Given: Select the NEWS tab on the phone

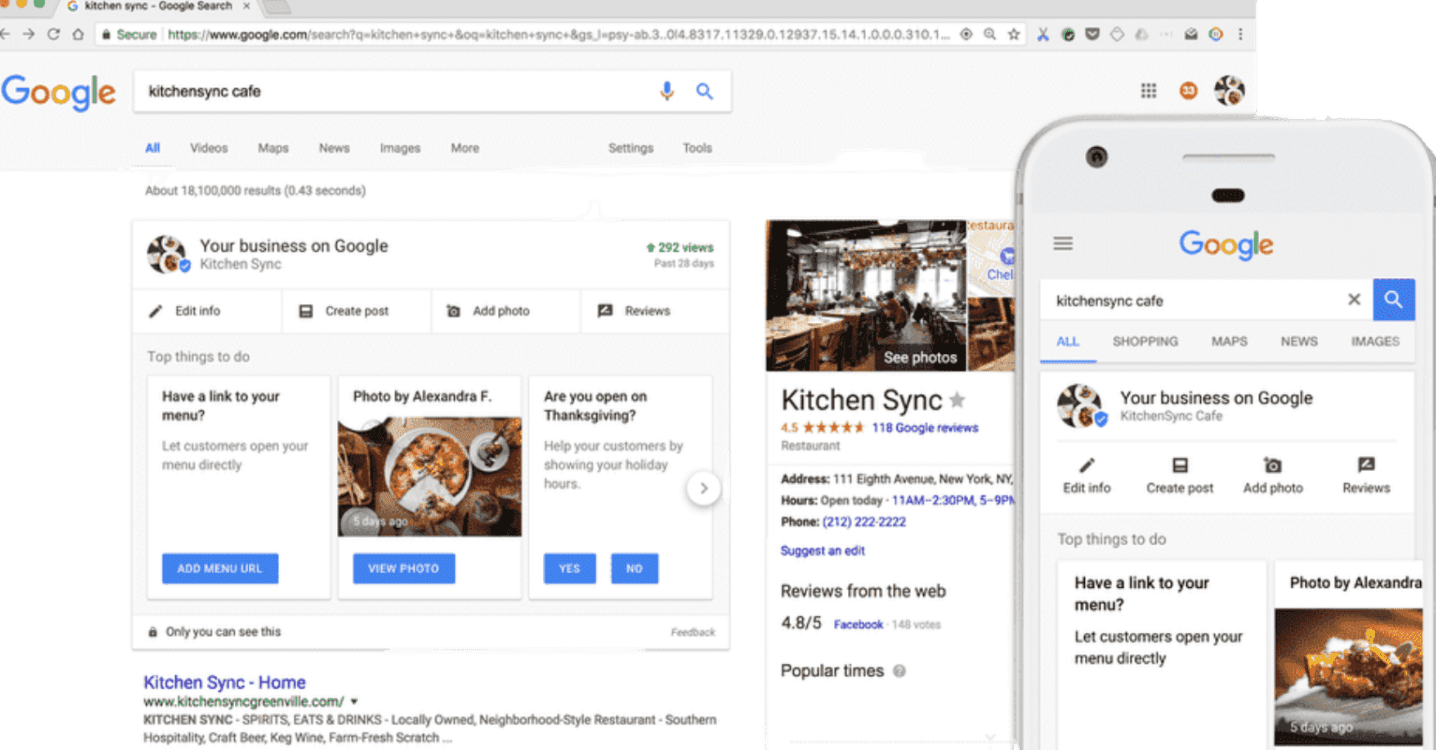Looking at the screenshot, I should (x=1299, y=341).
